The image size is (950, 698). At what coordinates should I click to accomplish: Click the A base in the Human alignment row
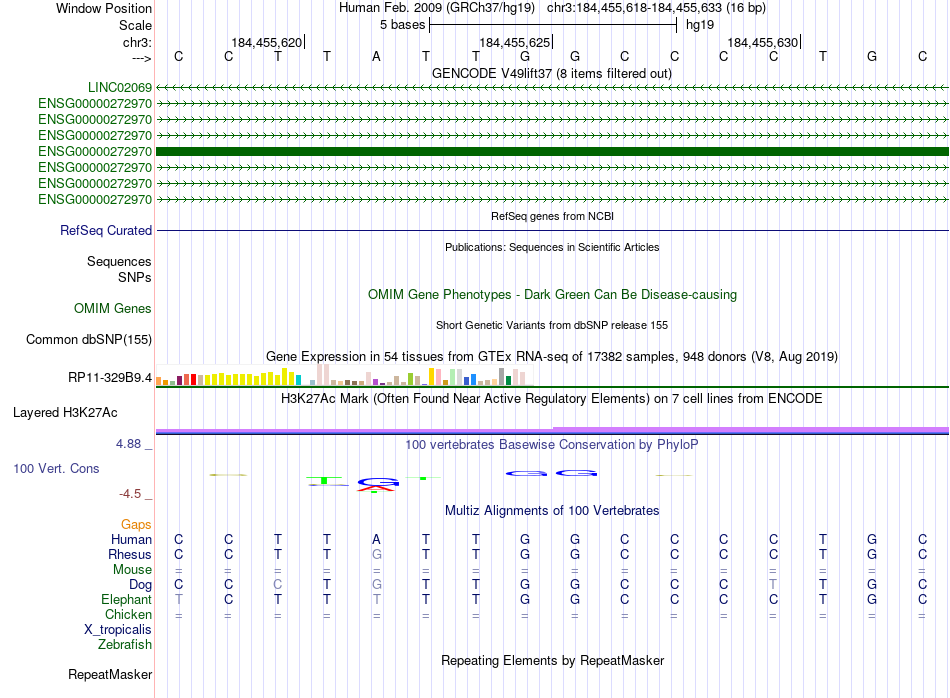click(376, 539)
